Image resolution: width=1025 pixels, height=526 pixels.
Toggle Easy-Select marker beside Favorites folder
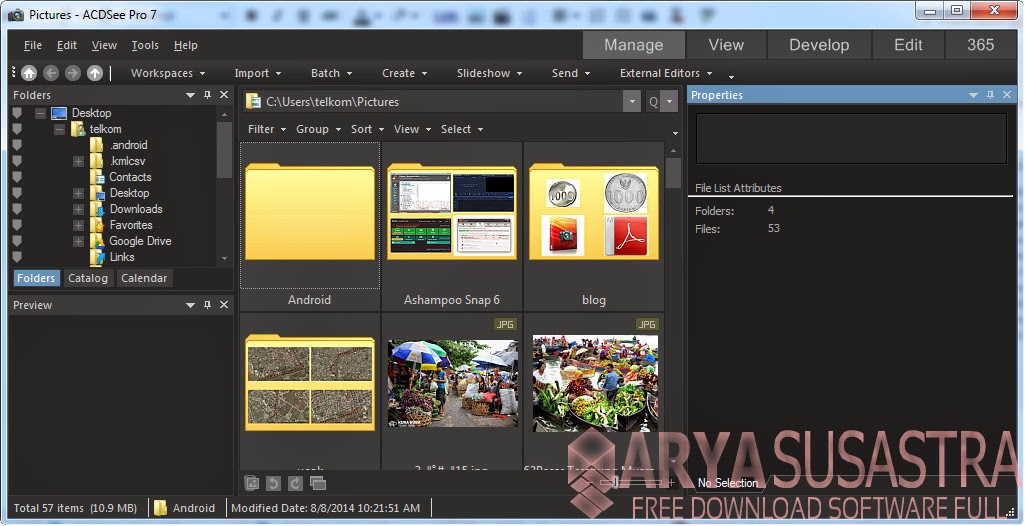click(x=17, y=225)
